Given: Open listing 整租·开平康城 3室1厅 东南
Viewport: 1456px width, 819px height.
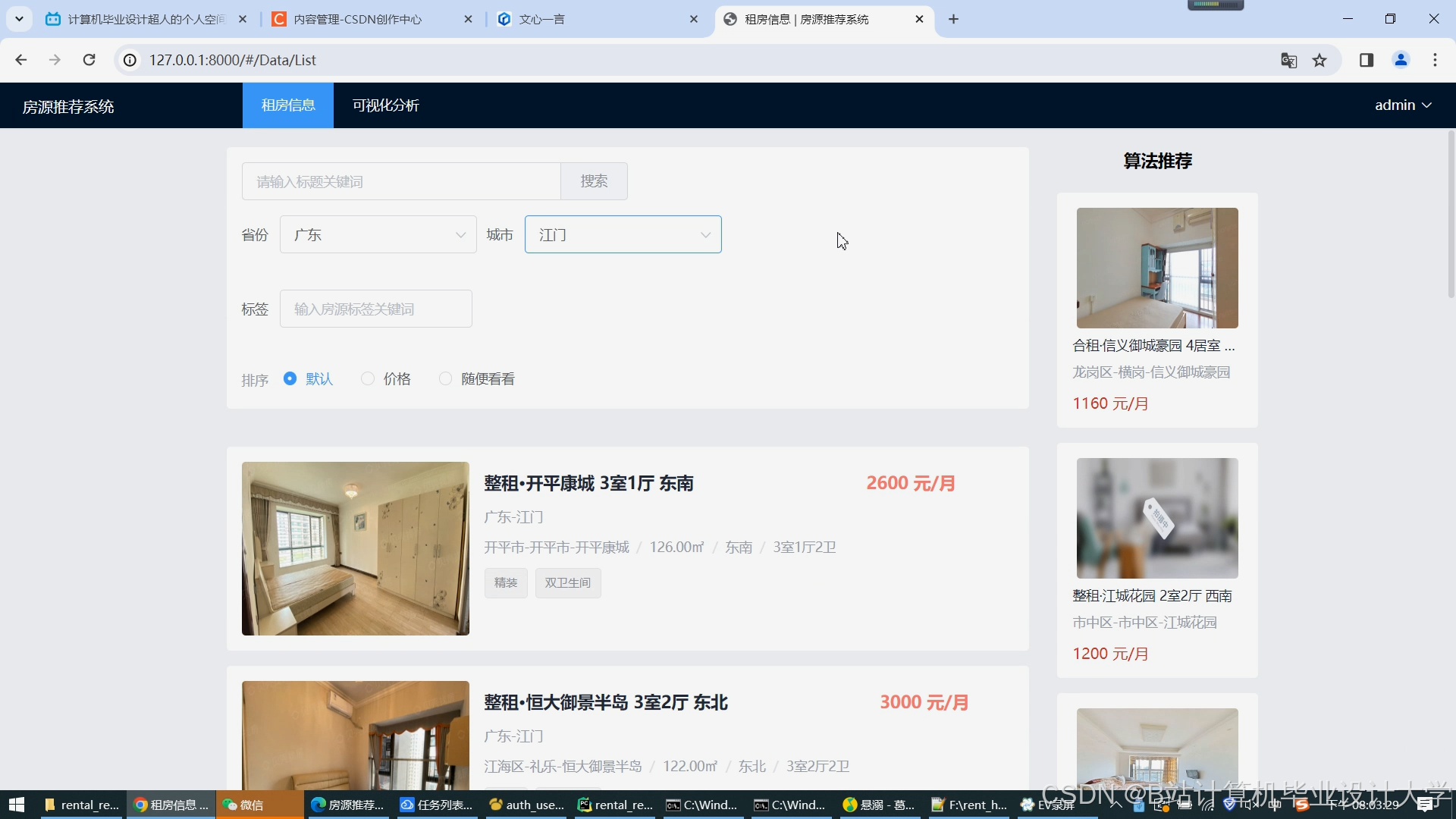Looking at the screenshot, I should click(x=588, y=483).
